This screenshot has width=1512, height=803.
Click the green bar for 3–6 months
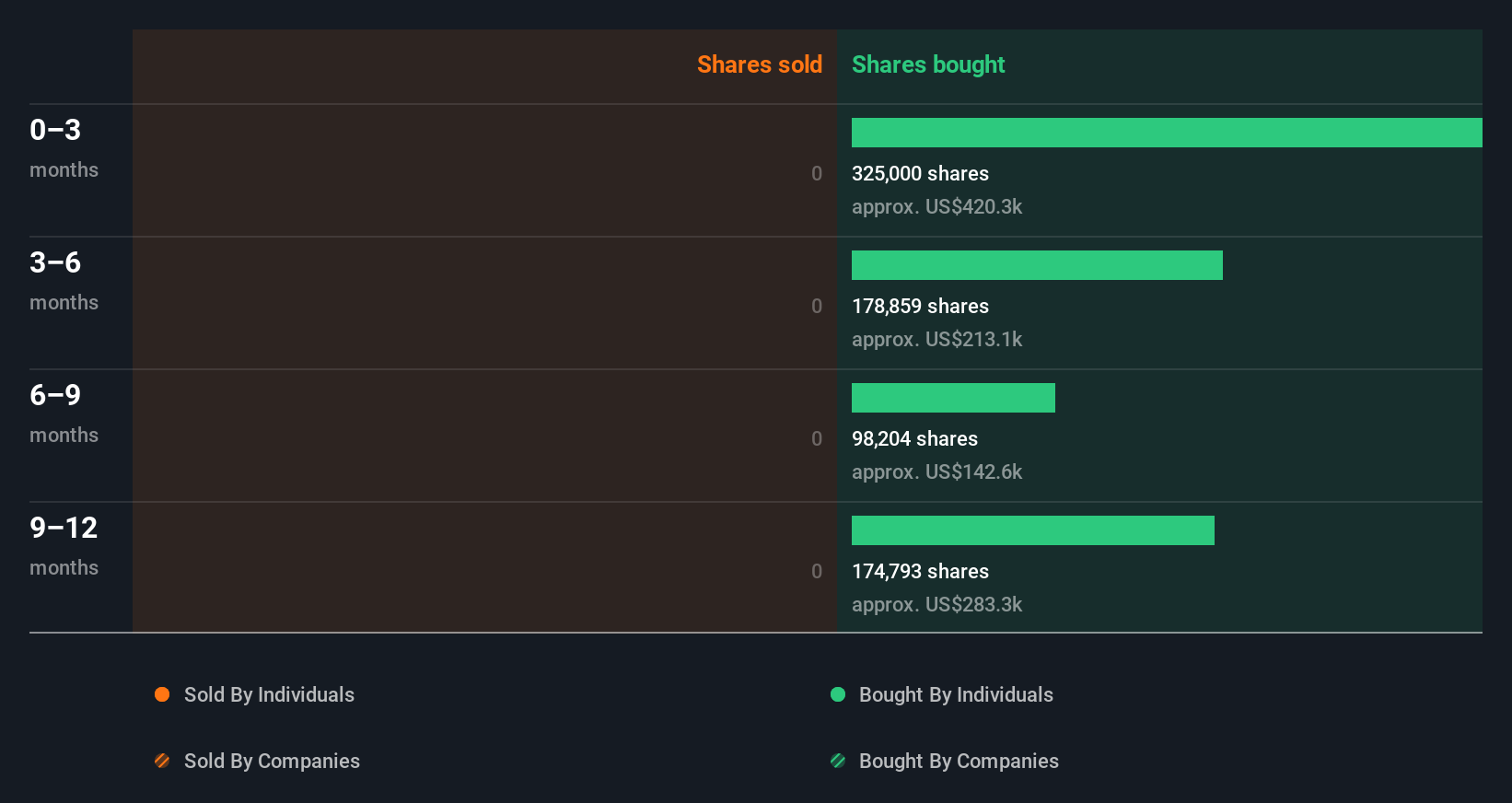tap(1037, 265)
